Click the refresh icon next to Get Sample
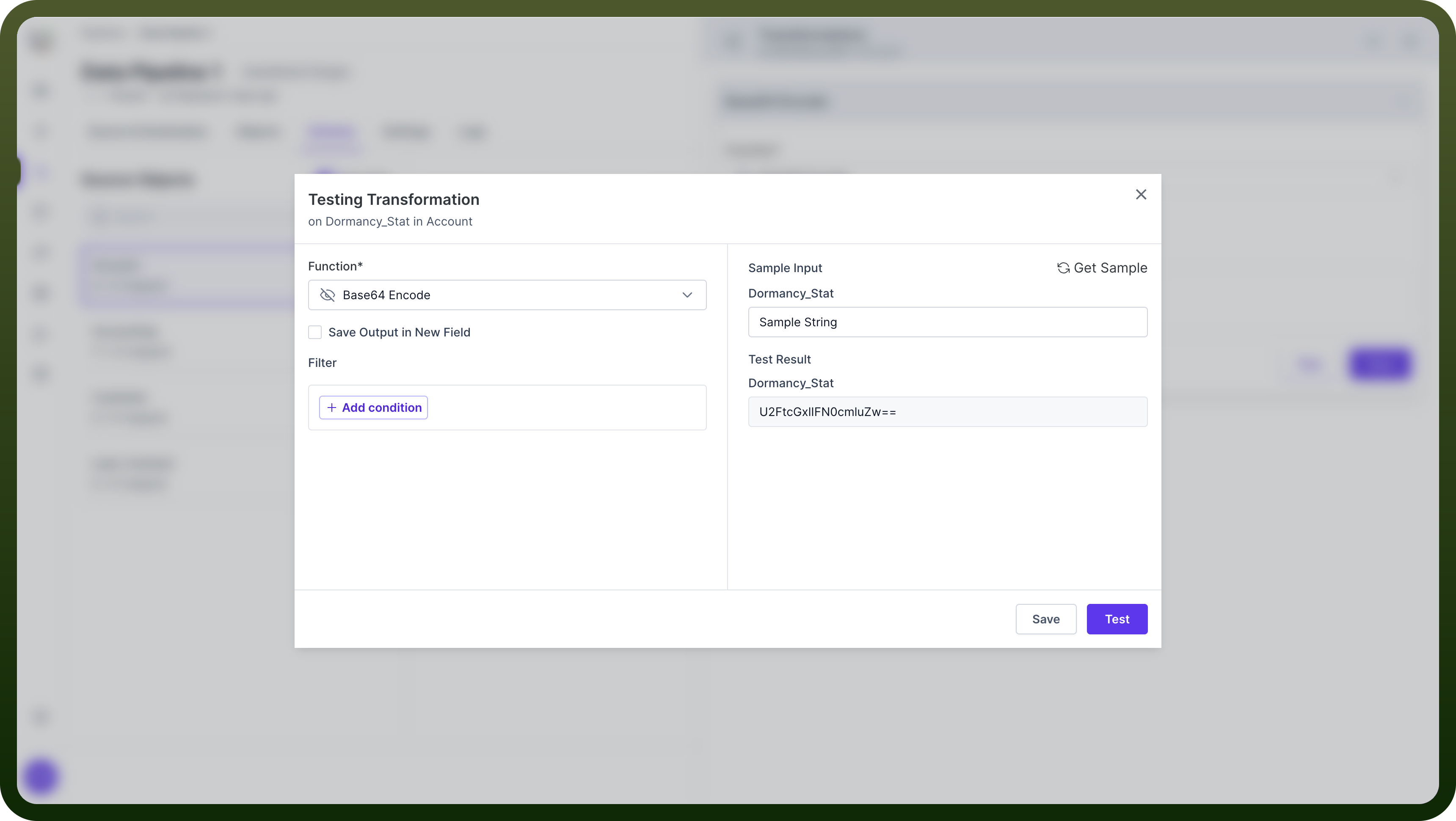Image resolution: width=1456 pixels, height=821 pixels. pos(1063,268)
